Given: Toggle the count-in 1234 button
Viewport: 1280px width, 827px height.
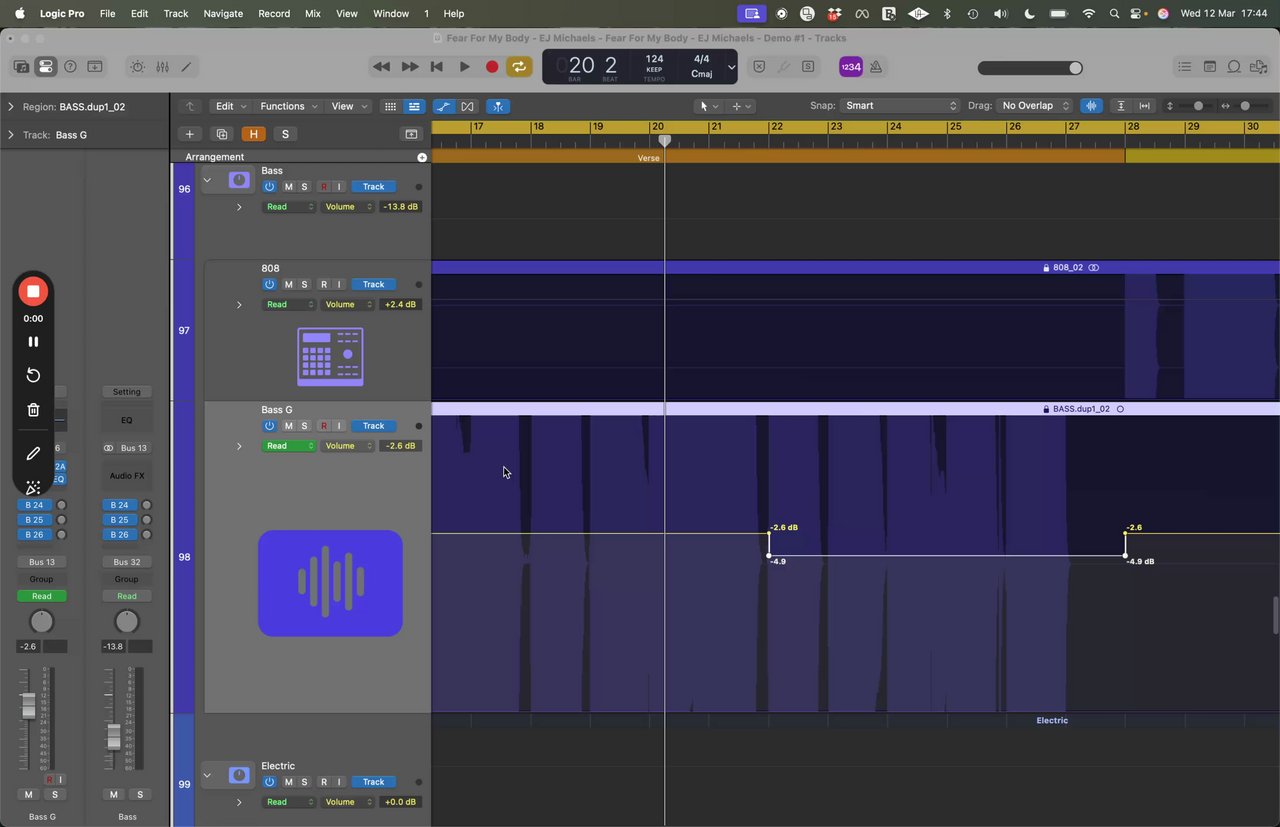Looking at the screenshot, I should click(x=850, y=67).
